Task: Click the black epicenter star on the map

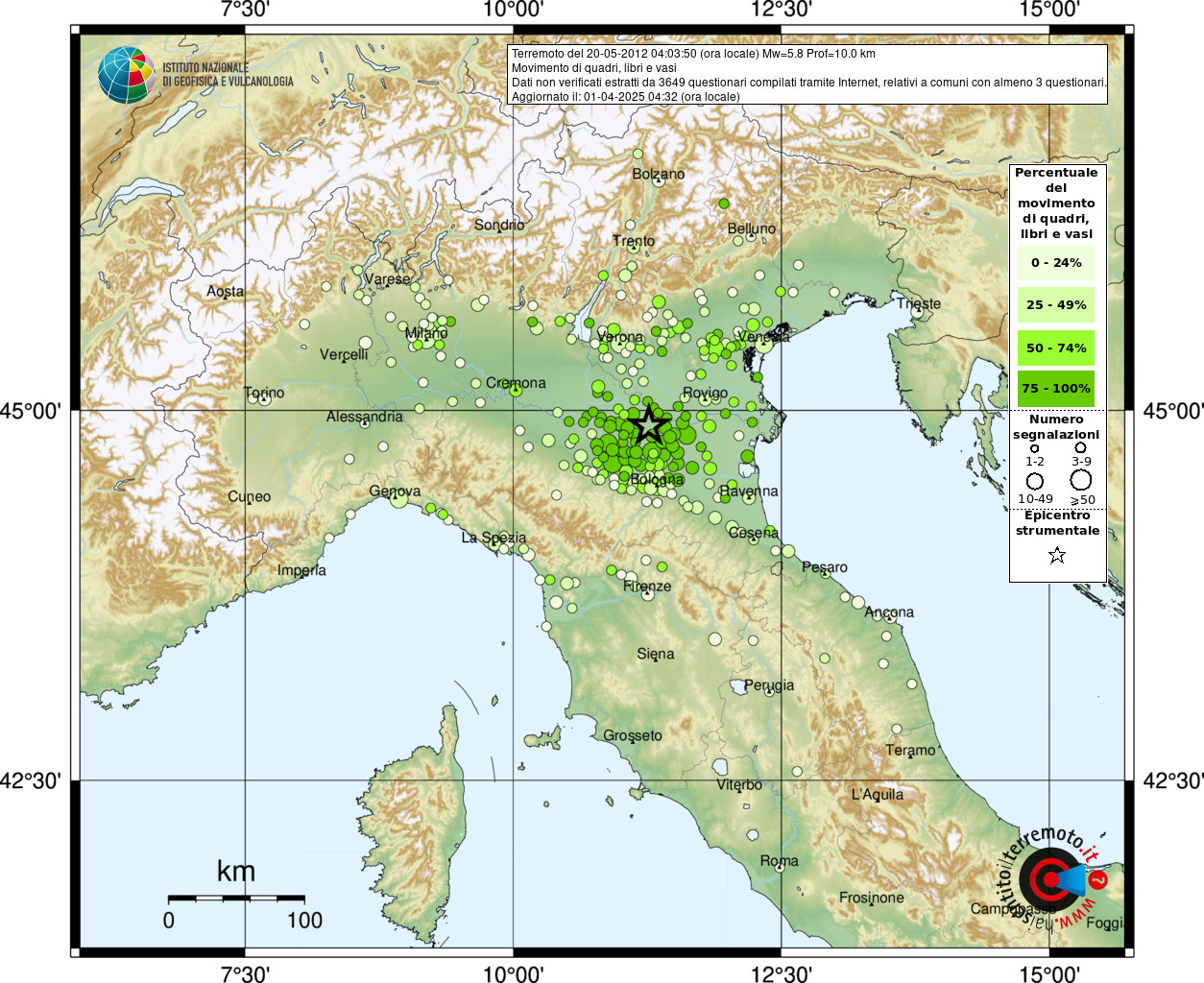Action: pos(650,423)
